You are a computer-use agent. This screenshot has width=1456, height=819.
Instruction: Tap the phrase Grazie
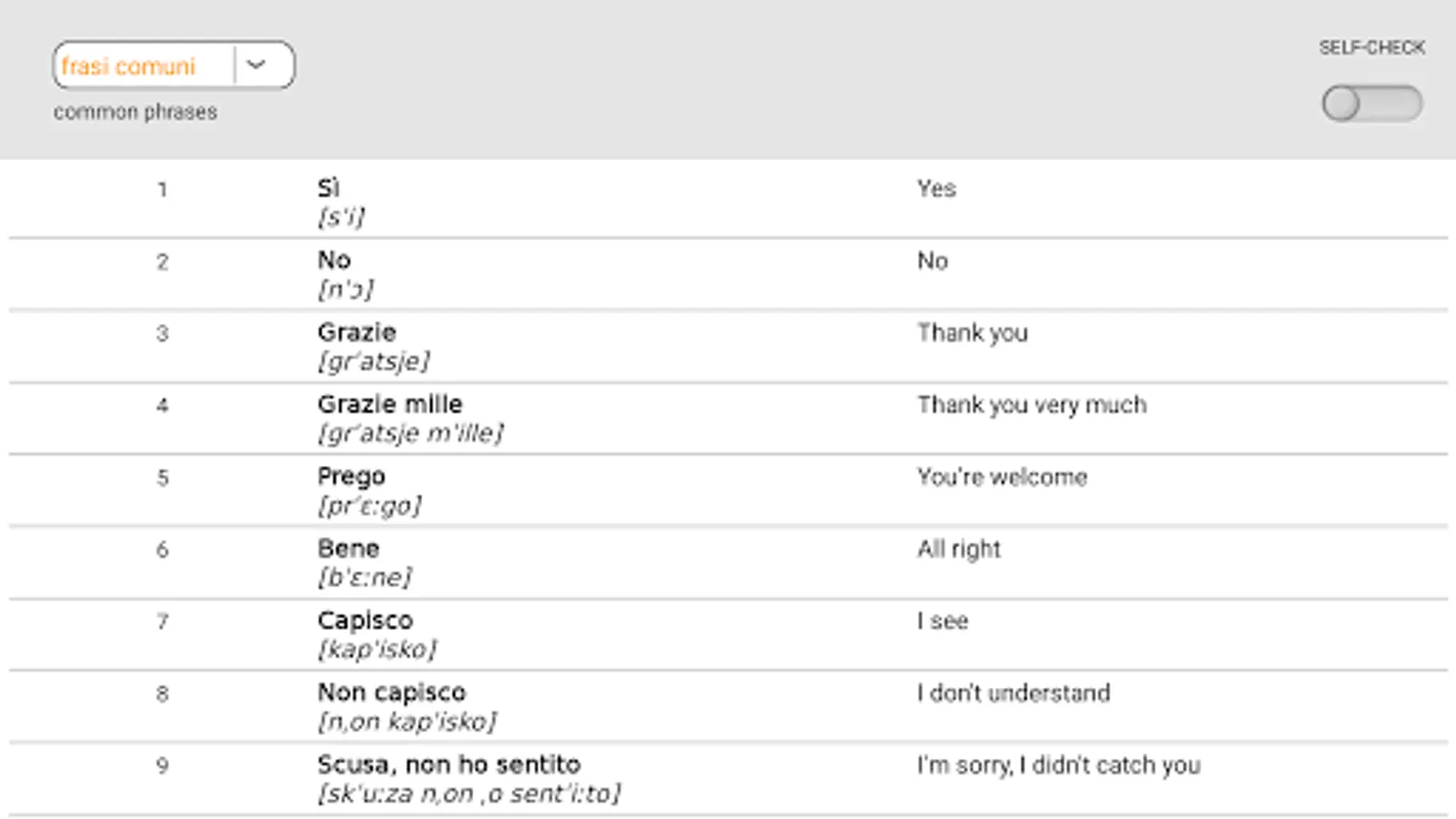(357, 332)
